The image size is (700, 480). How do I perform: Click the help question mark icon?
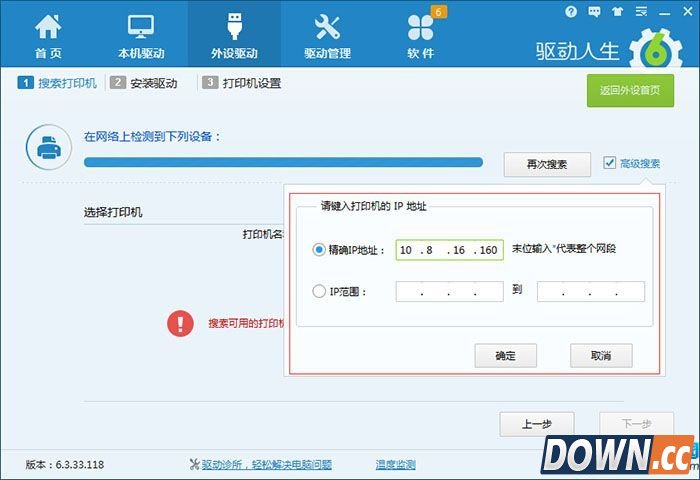(x=571, y=12)
